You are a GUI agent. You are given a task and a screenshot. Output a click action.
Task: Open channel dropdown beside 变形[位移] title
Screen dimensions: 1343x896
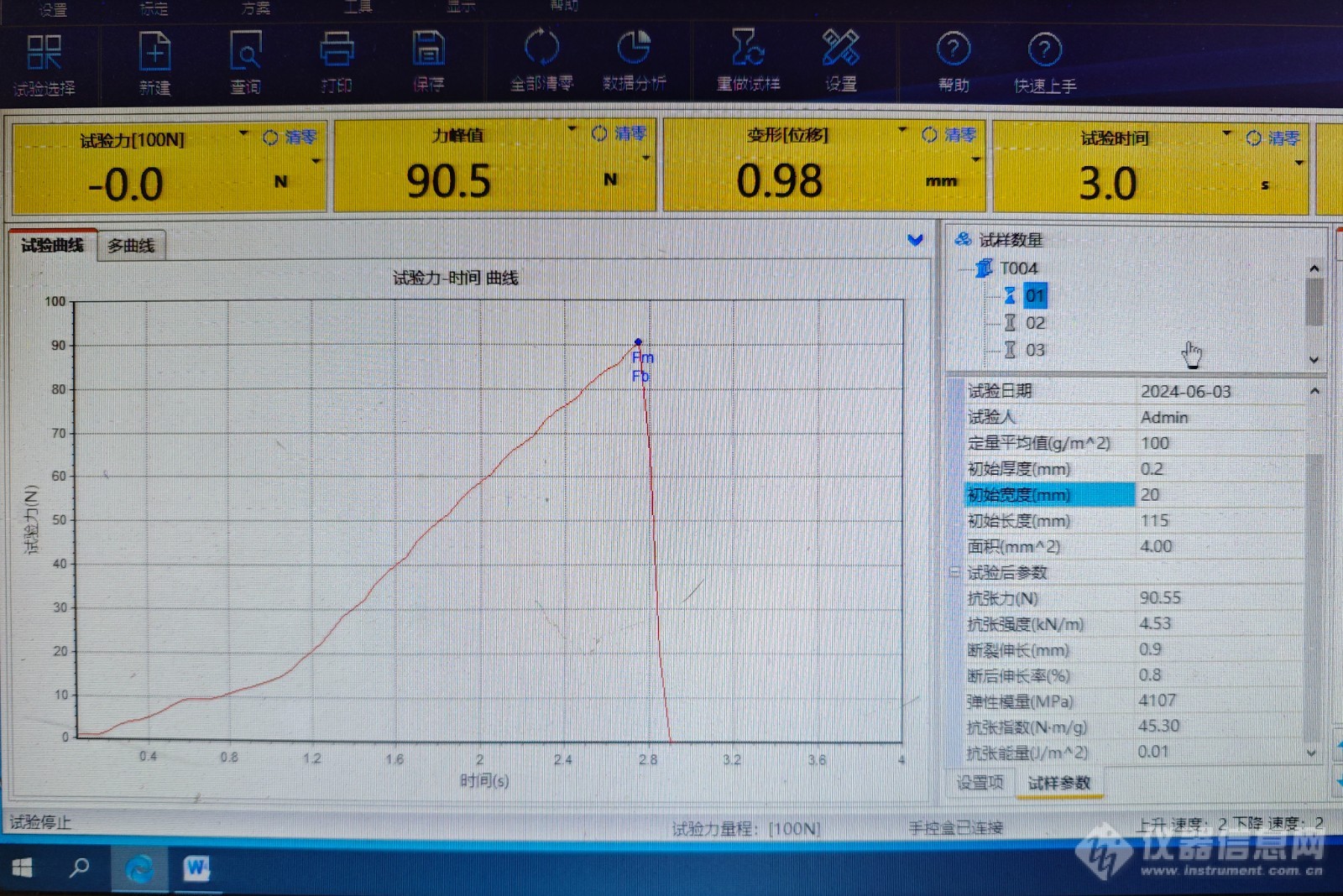[902, 130]
